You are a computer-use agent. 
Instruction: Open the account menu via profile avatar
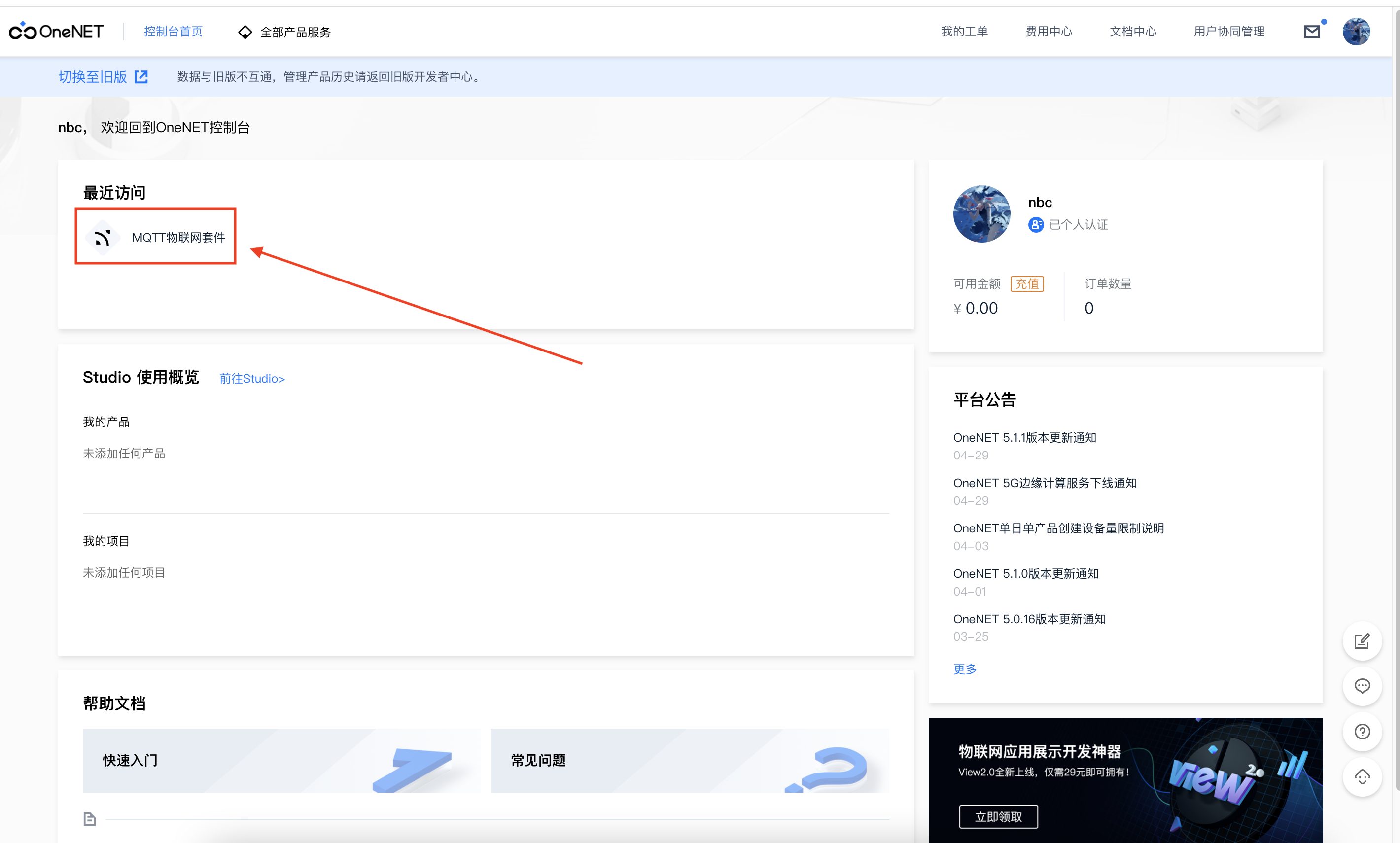click(1357, 31)
